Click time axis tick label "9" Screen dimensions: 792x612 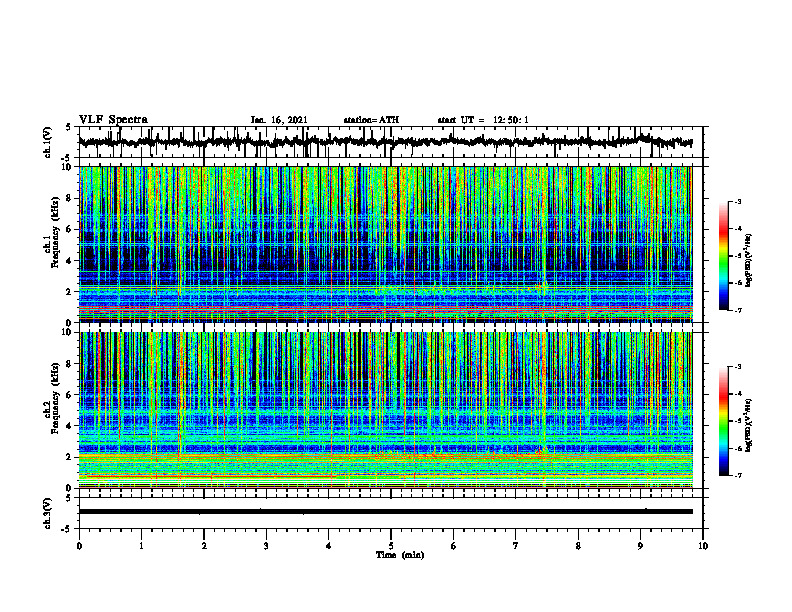(640, 546)
